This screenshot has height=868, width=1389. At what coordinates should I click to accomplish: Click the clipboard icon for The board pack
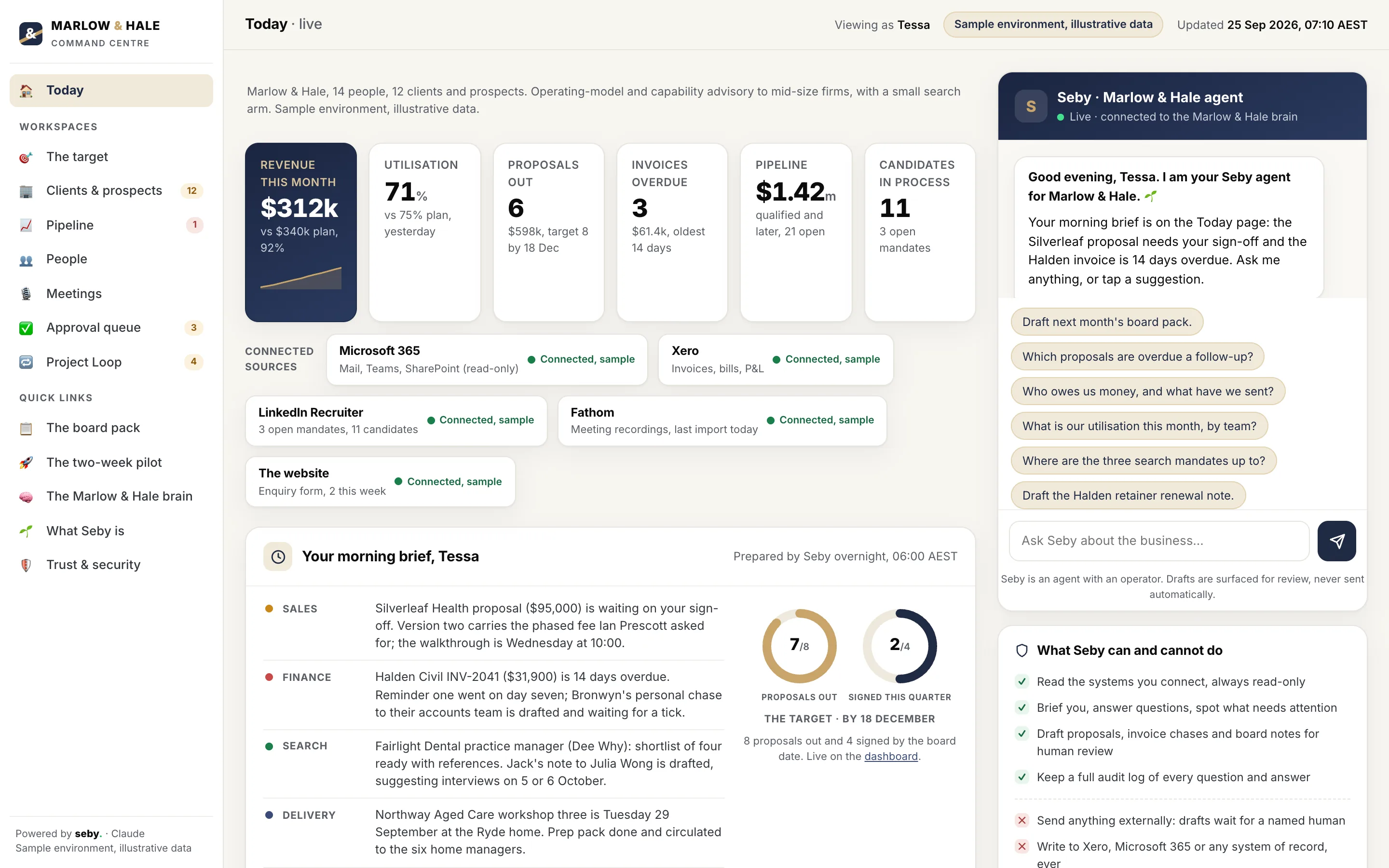point(26,428)
